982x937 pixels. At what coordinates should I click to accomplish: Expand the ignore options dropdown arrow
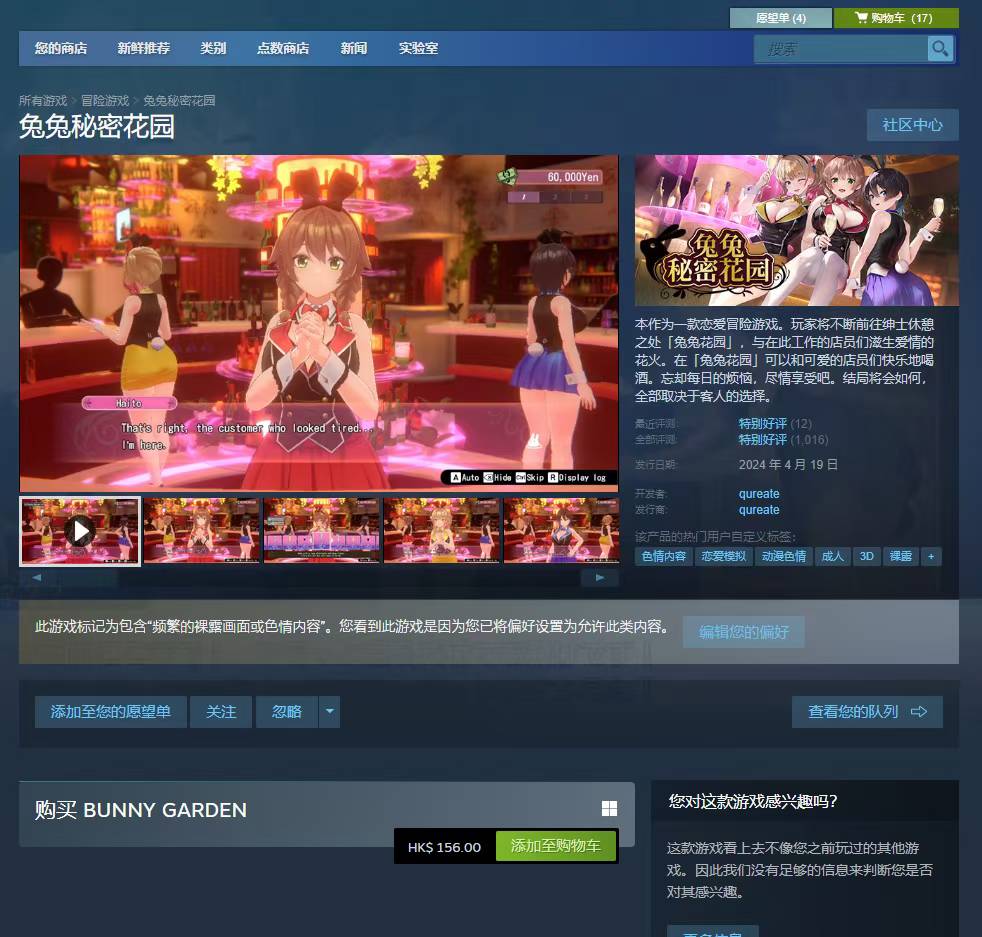coord(329,712)
